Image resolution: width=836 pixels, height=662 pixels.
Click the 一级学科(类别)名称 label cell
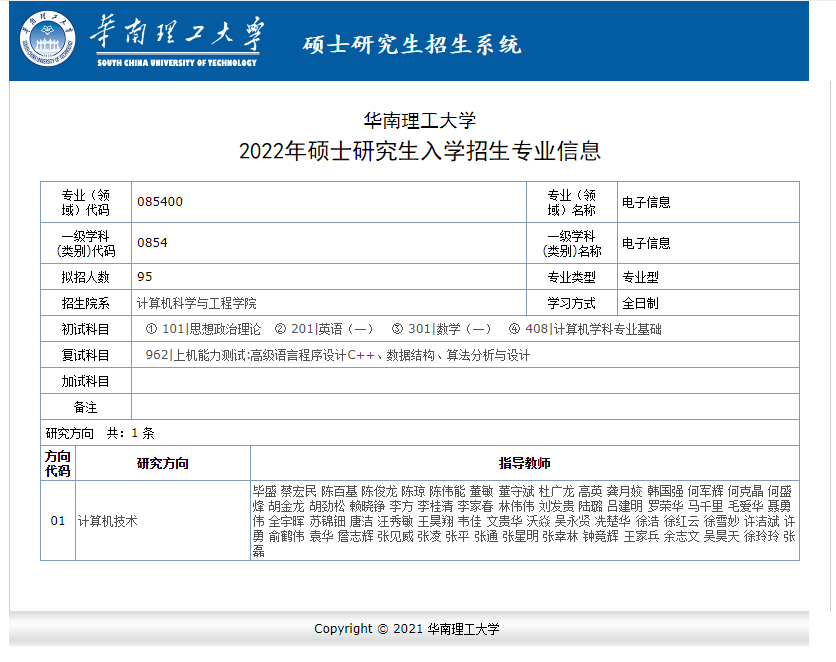coord(572,243)
